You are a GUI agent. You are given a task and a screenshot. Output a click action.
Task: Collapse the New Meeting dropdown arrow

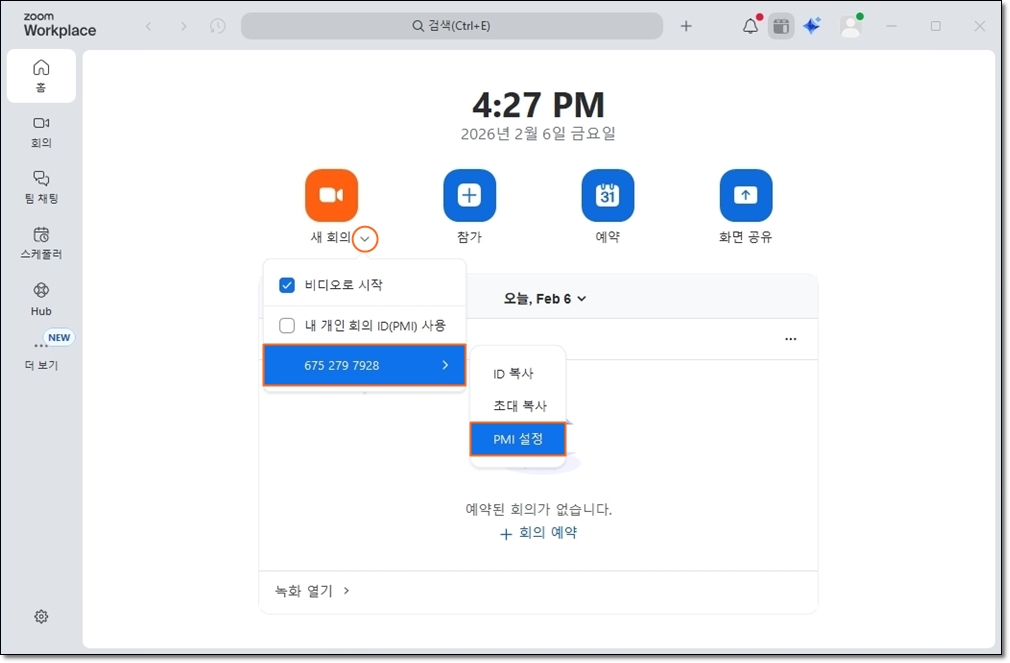coord(366,239)
